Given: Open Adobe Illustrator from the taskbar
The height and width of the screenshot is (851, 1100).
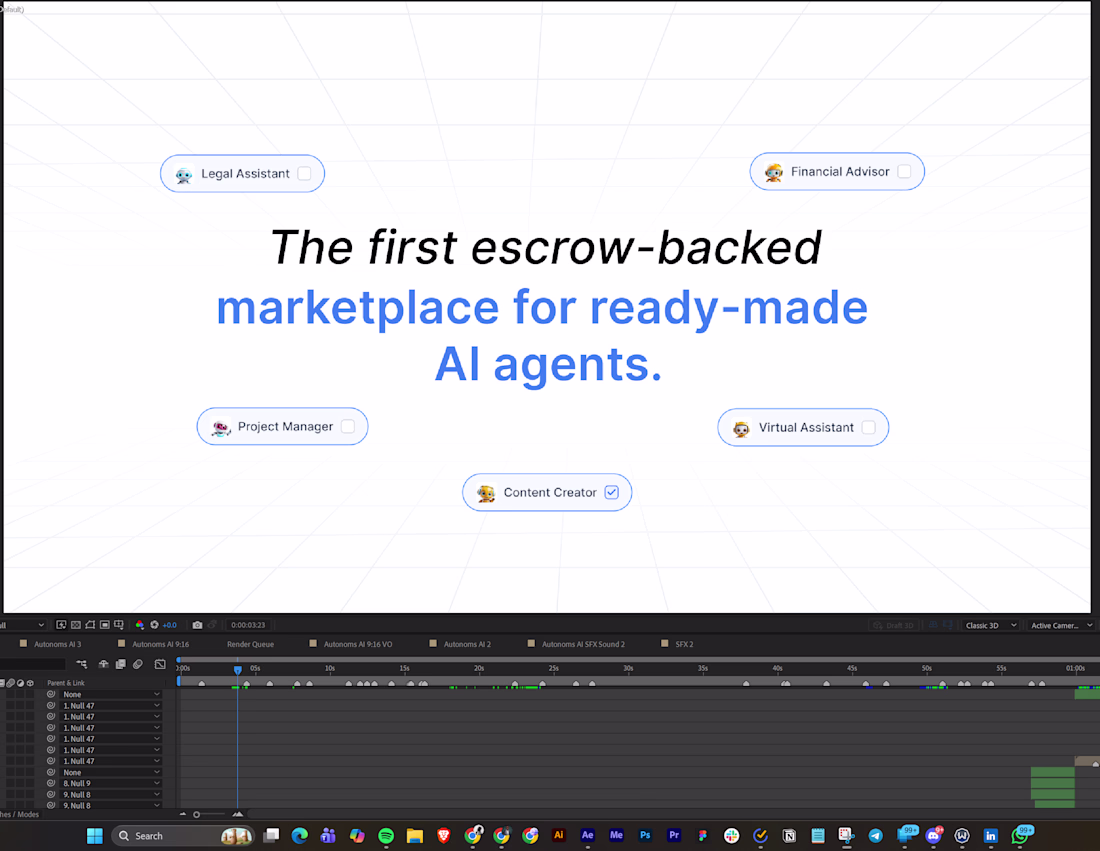Looking at the screenshot, I should point(558,835).
